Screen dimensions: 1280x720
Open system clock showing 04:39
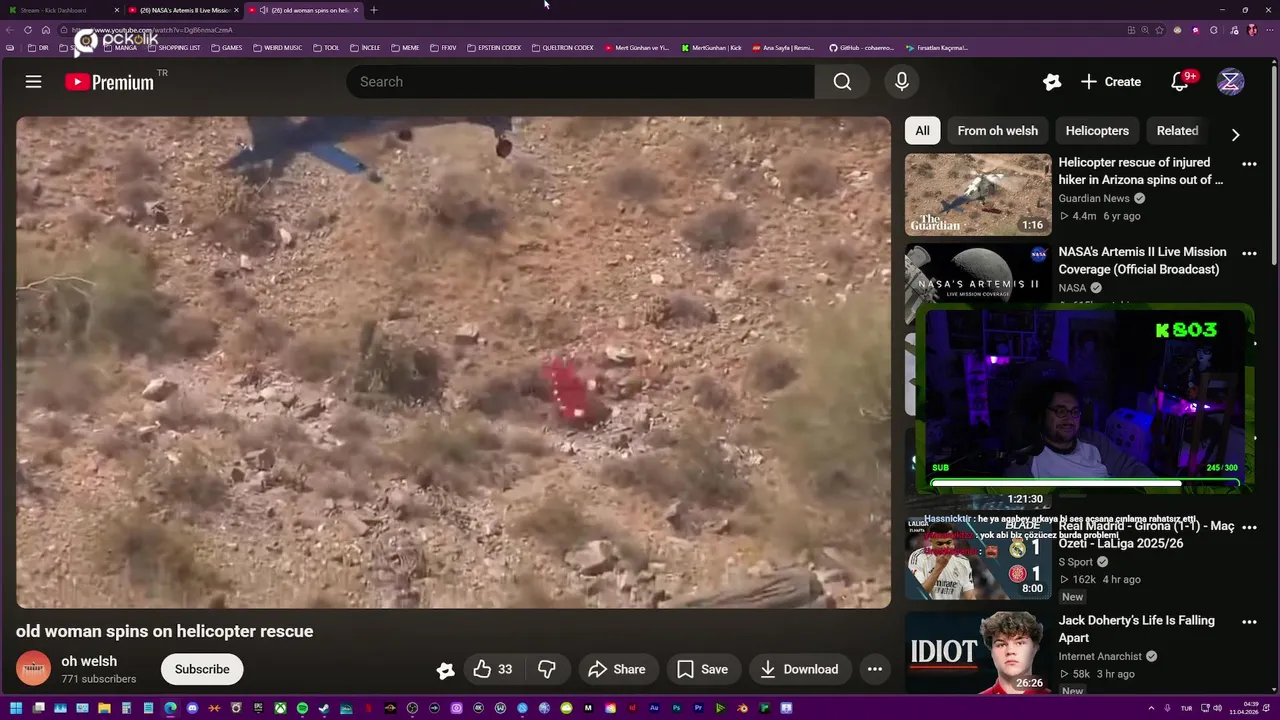1245,708
